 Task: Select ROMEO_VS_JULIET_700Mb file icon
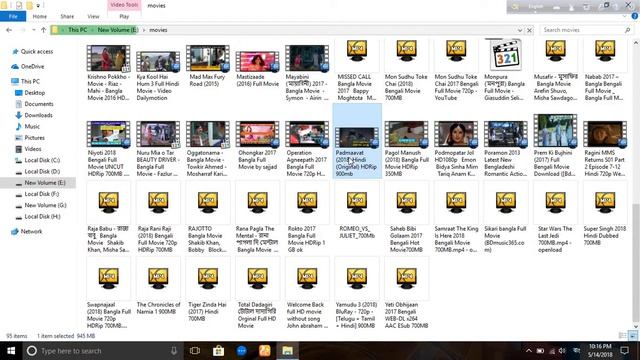(x=357, y=202)
